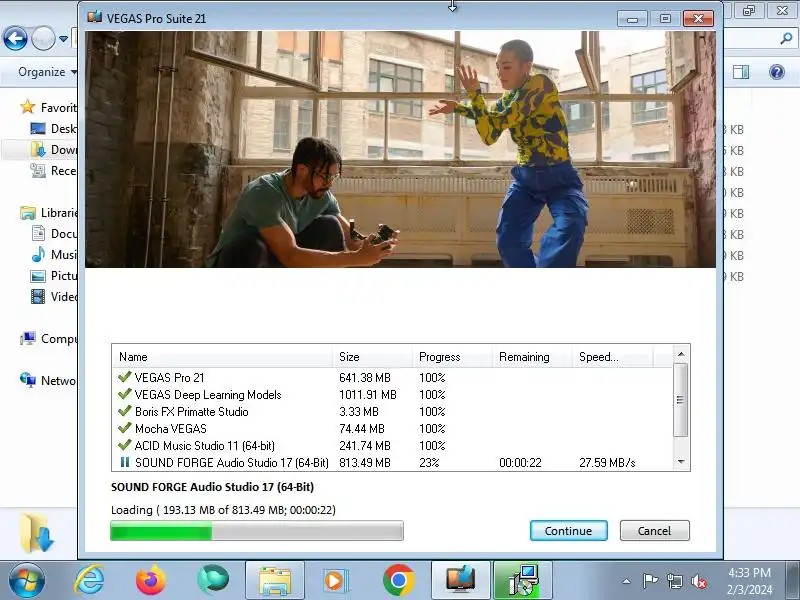
Task: Open Music library in the Explorer sidebar
Action: [x=54, y=254]
